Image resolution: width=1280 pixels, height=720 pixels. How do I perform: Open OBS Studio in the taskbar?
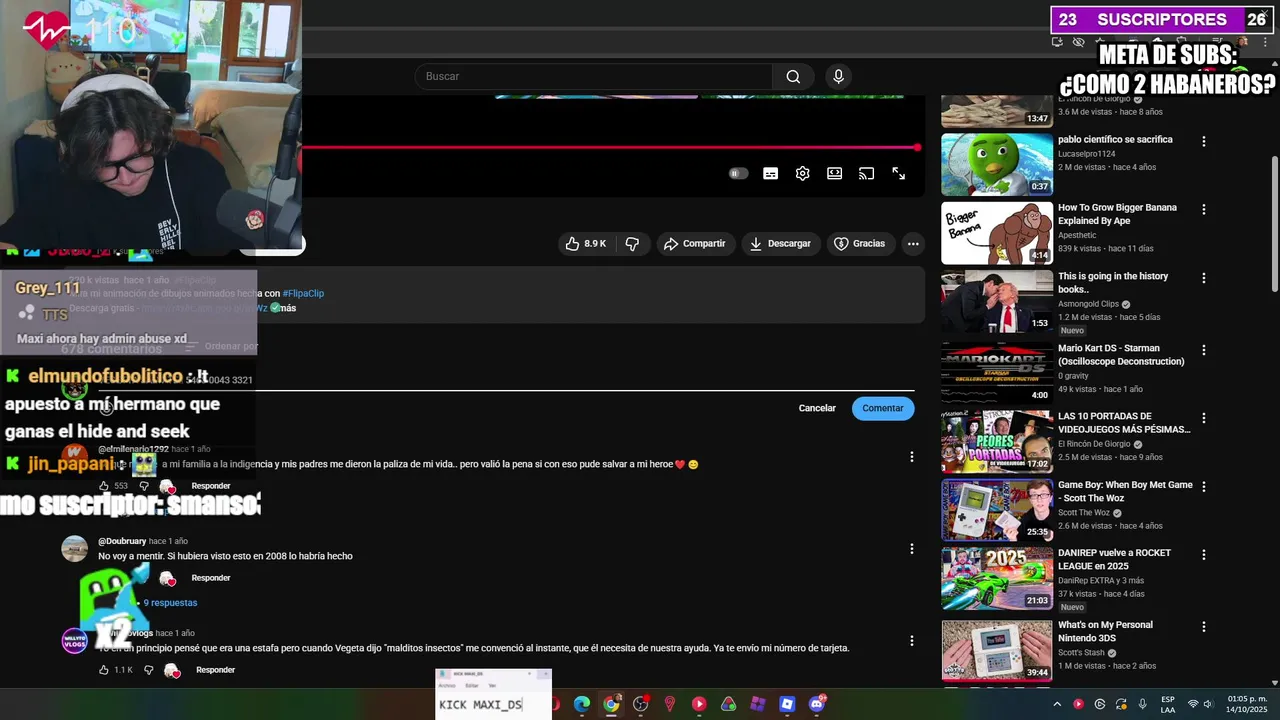point(641,704)
